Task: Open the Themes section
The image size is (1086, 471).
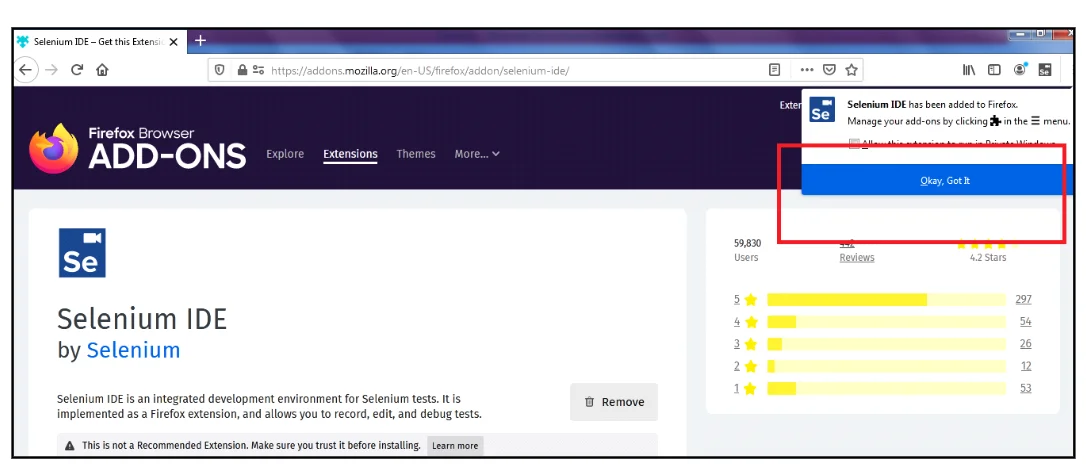Action: pos(416,154)
